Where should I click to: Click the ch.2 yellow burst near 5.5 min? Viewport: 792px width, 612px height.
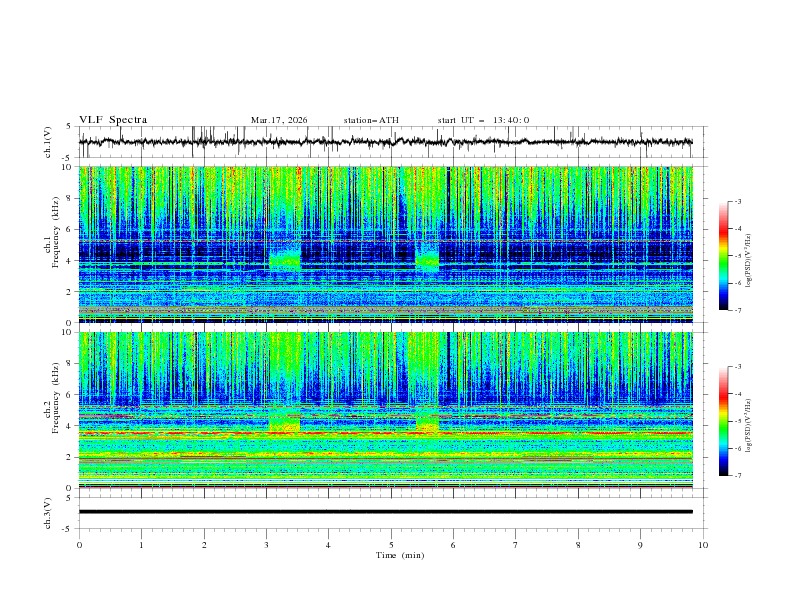pyautogui.click(x=427, y=420)
